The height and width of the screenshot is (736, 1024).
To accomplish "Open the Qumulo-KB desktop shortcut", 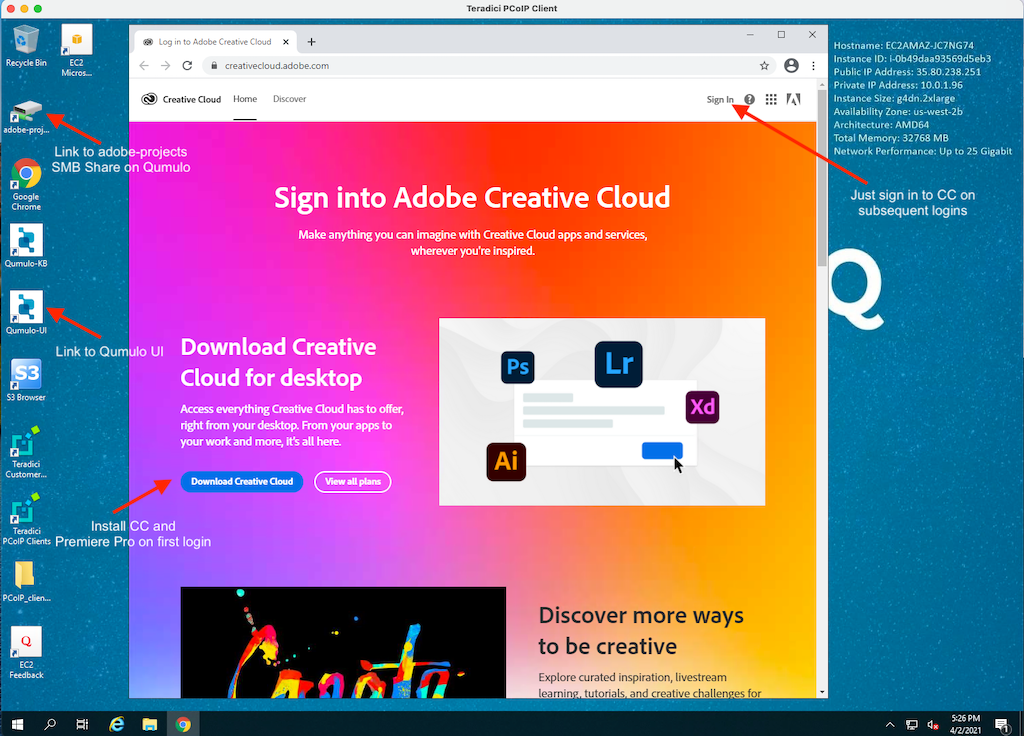I will point(26,246).
